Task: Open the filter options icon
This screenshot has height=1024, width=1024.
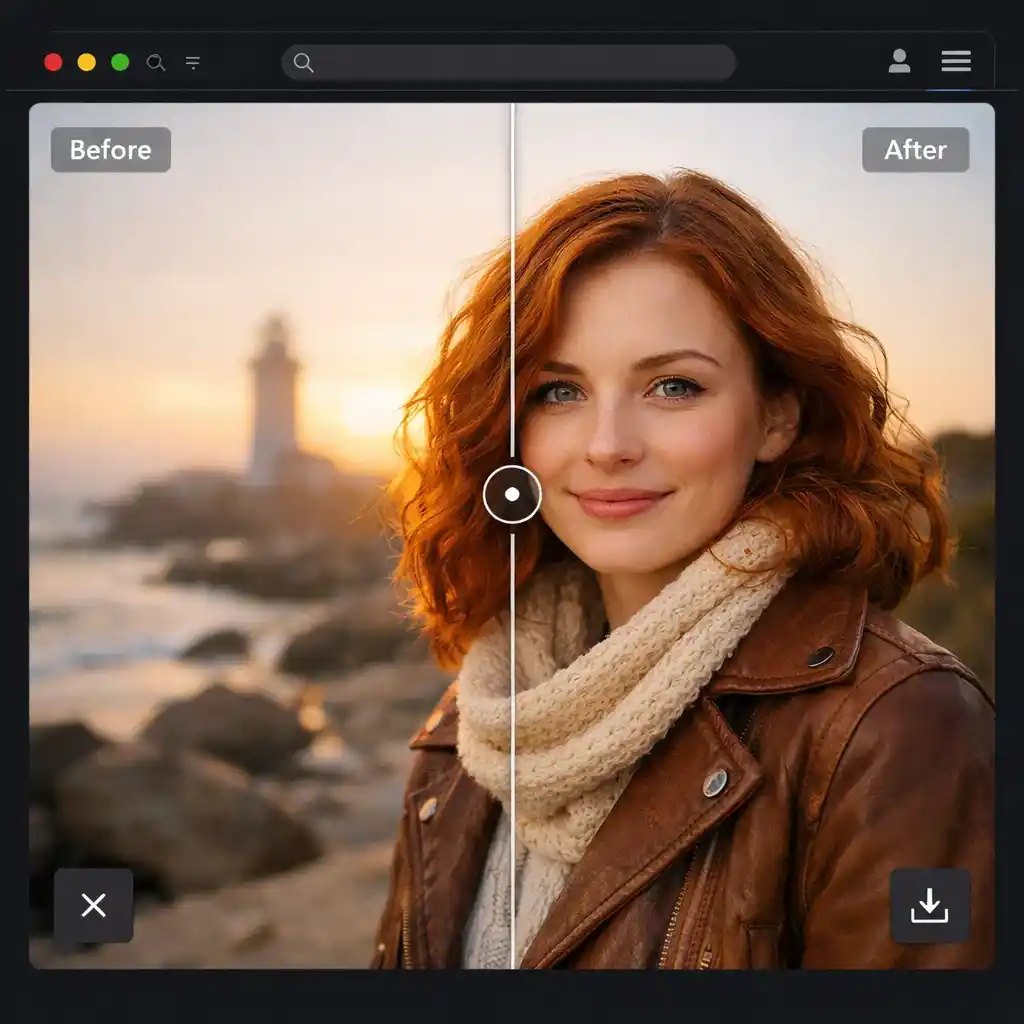Action: (x=193, y=62)
